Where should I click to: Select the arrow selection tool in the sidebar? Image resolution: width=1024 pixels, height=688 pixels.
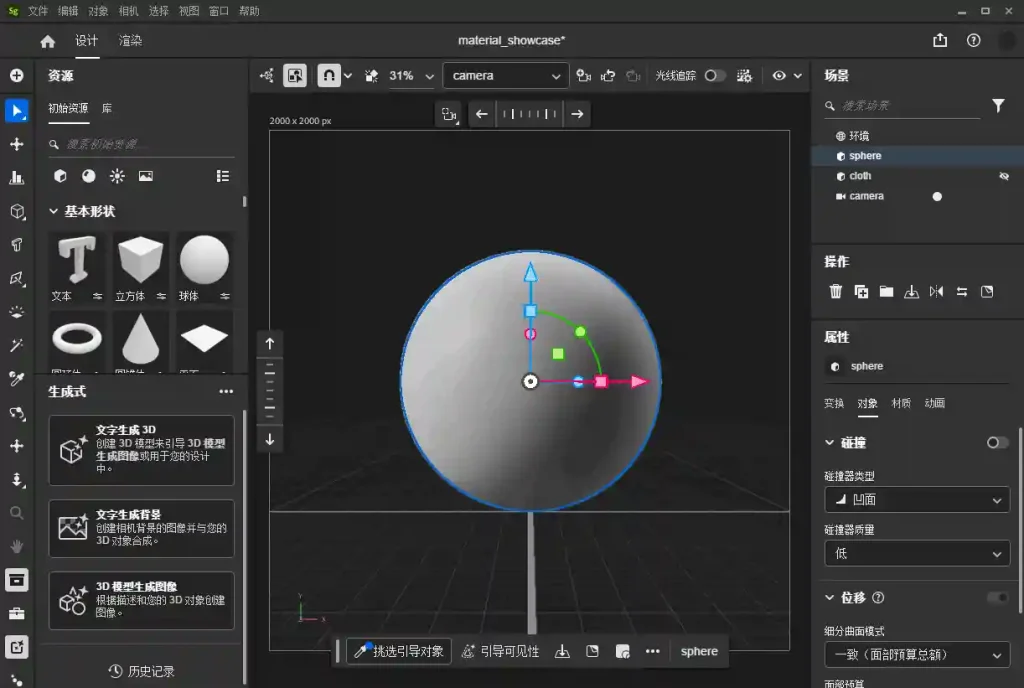coord(16,110)
